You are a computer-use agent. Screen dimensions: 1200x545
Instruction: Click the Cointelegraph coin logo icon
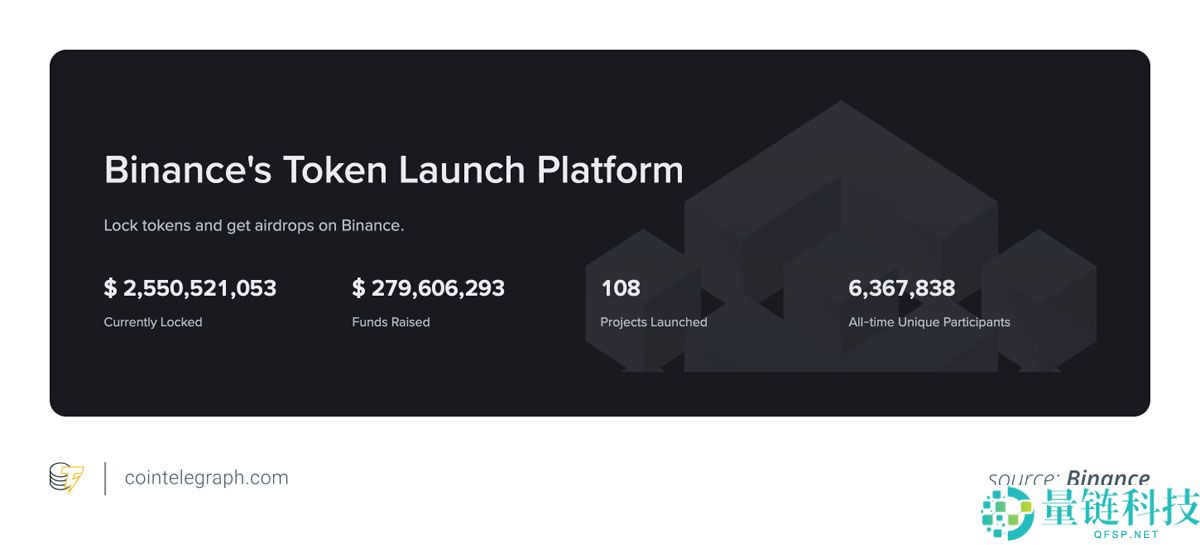[x=67, y=478]
